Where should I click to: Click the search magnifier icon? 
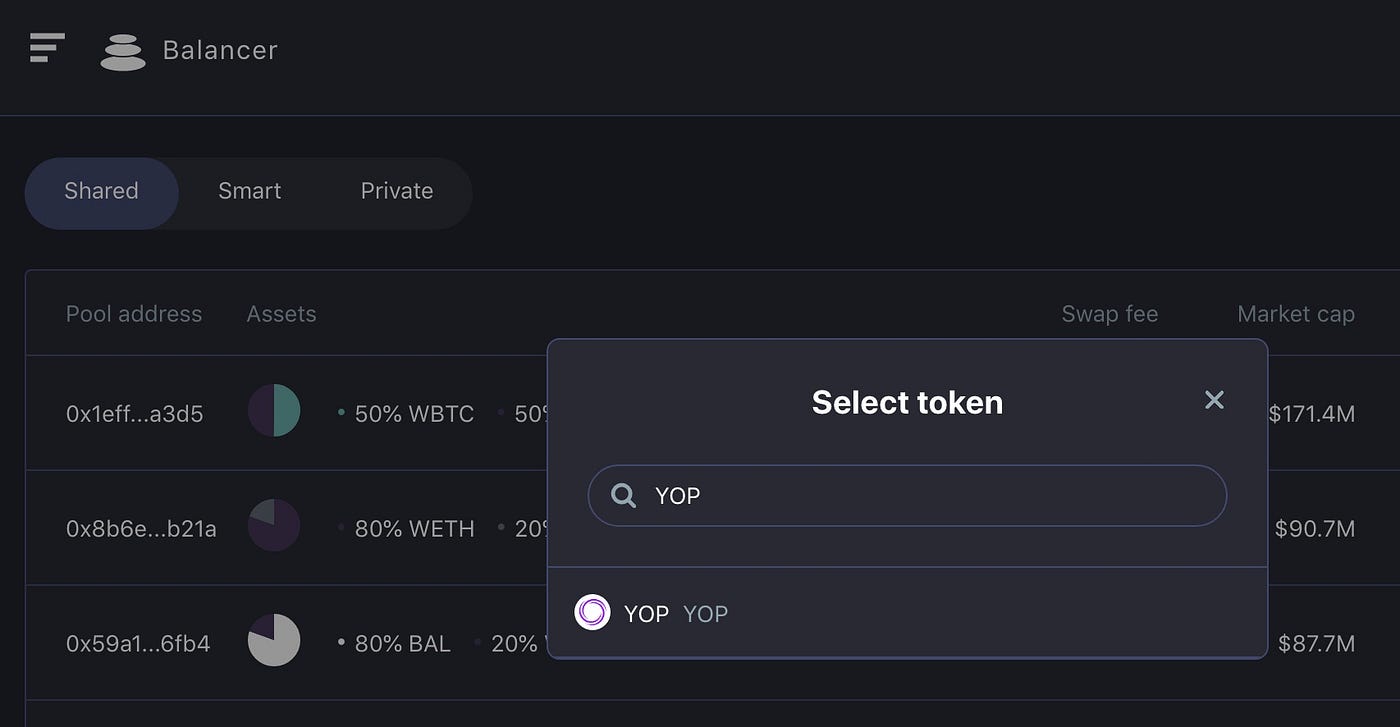pos(623,495)
